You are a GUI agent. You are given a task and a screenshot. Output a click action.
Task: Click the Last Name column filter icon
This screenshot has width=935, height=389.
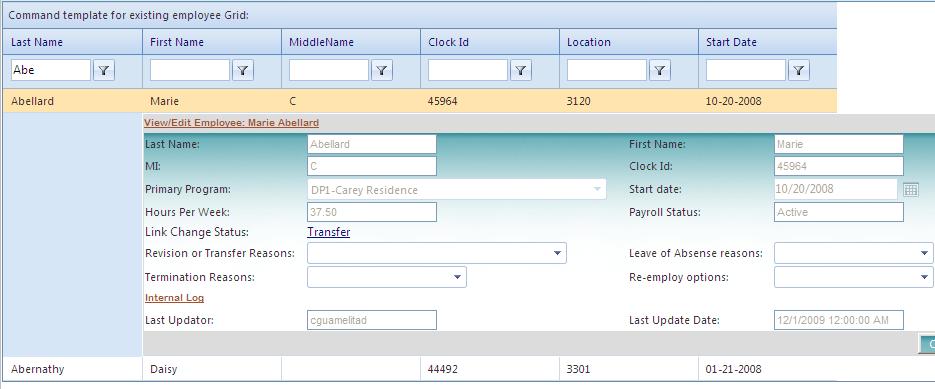point(104,70)
